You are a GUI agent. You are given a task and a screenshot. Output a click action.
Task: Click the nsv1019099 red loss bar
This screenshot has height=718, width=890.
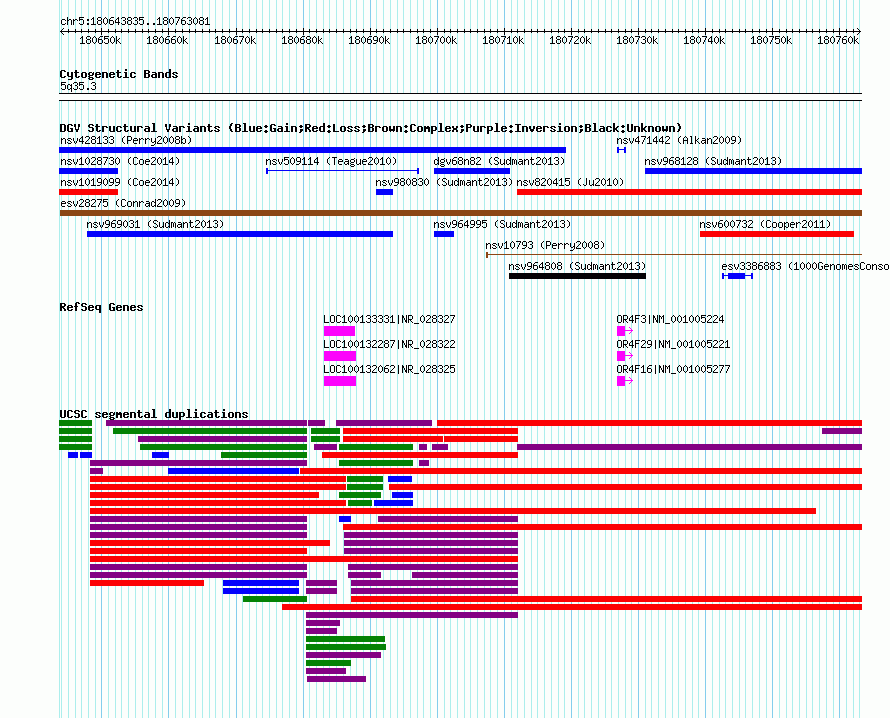(89, 192)
